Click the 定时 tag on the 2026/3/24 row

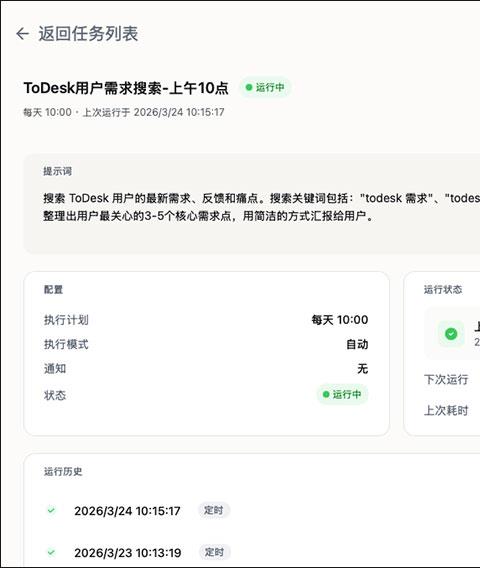[x=213, y=510]
